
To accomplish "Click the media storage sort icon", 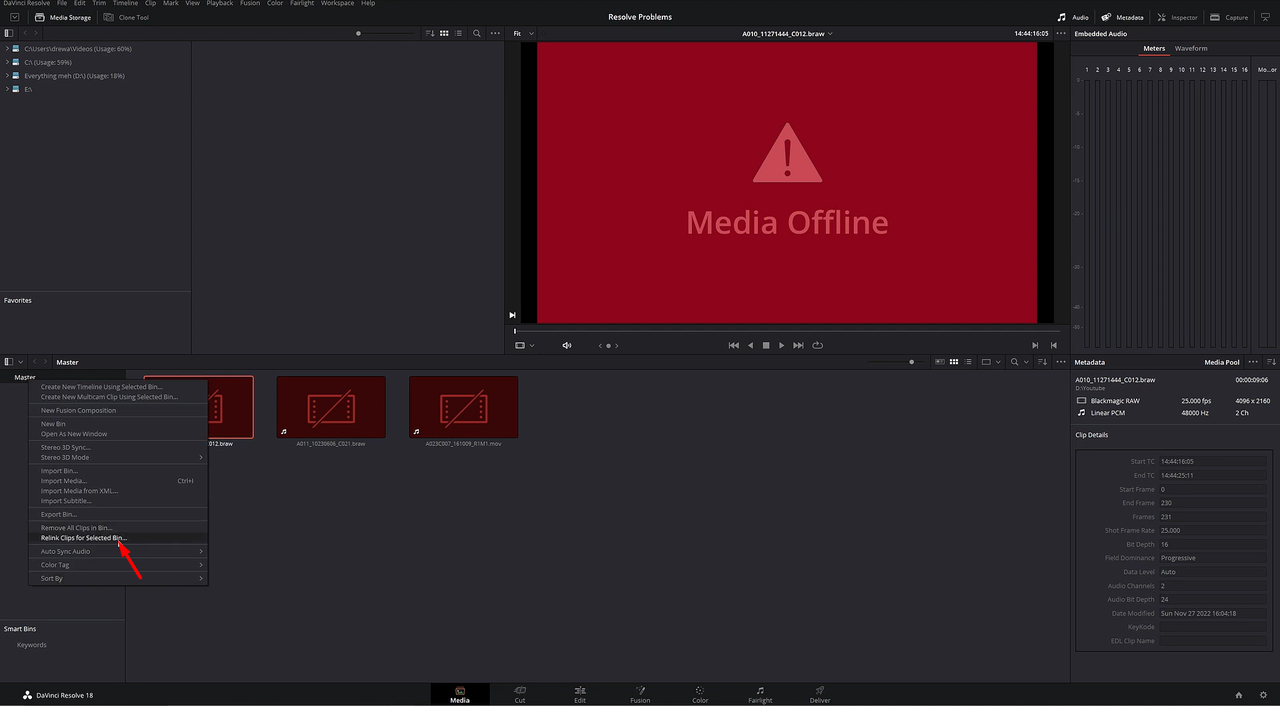I will 430,33.
